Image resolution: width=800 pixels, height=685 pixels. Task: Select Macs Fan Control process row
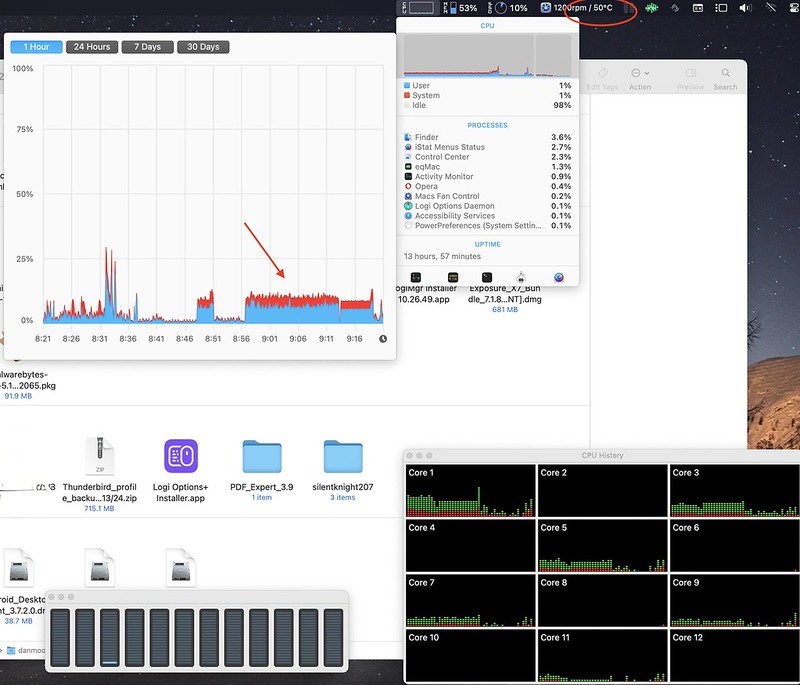pyautogui.click(x=487, y=196)
